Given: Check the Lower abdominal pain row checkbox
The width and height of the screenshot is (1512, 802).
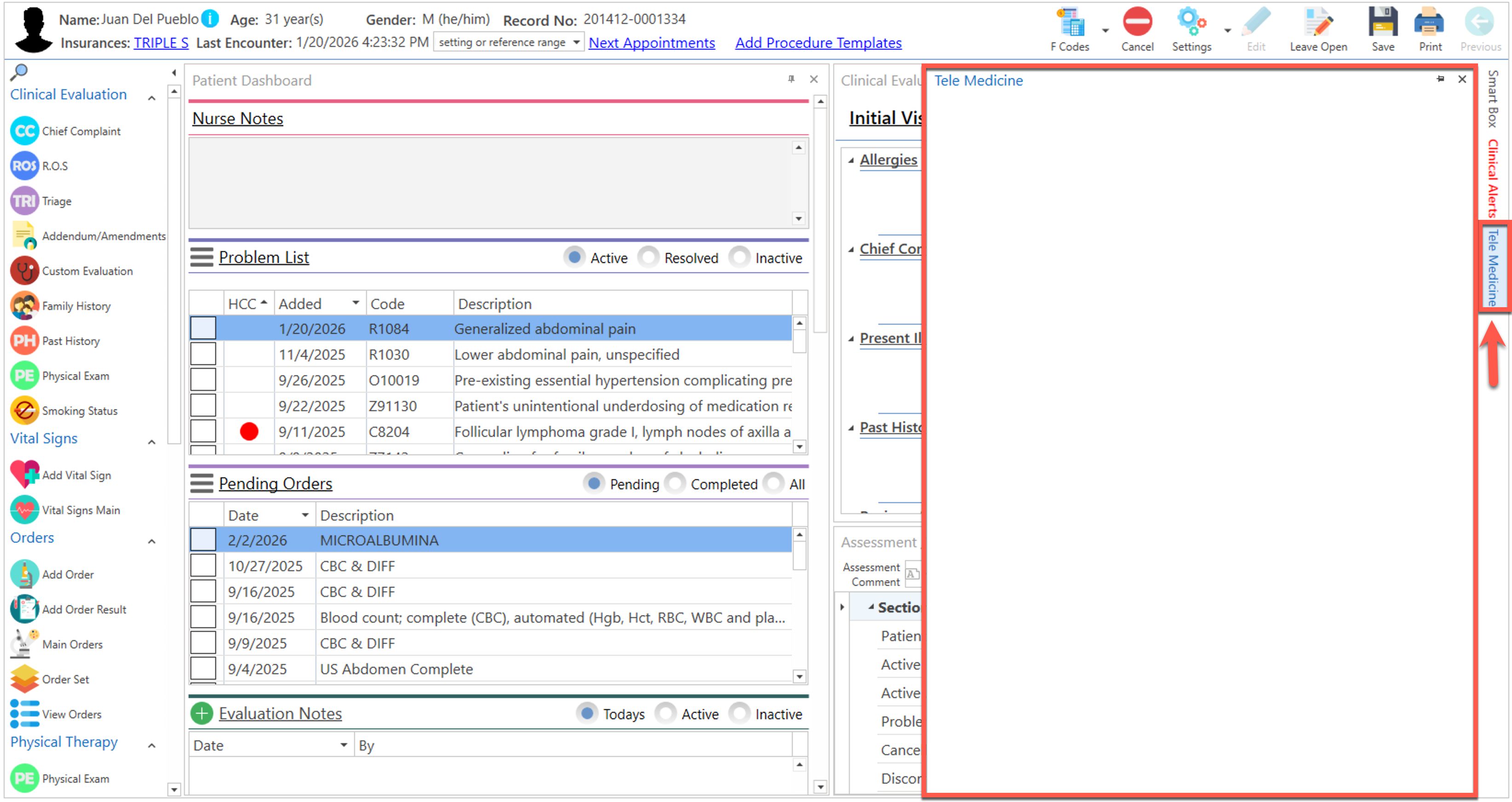Looking at the screenshot, I should (x=203, y=354).
